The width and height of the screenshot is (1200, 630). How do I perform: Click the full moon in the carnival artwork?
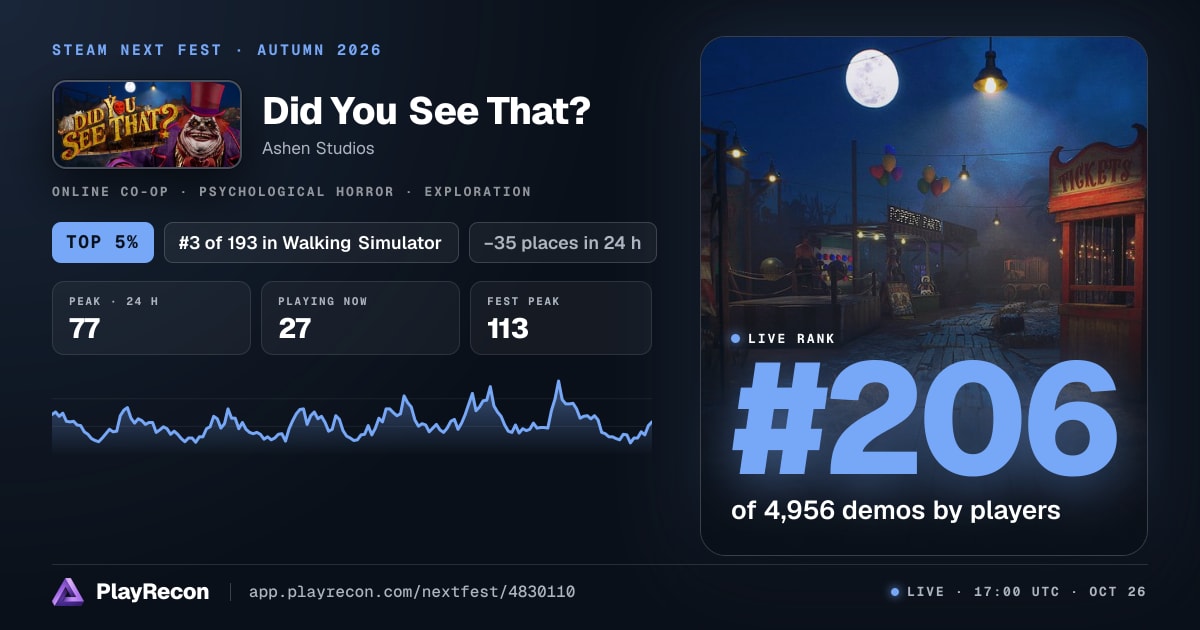click(x=866, y=79)
